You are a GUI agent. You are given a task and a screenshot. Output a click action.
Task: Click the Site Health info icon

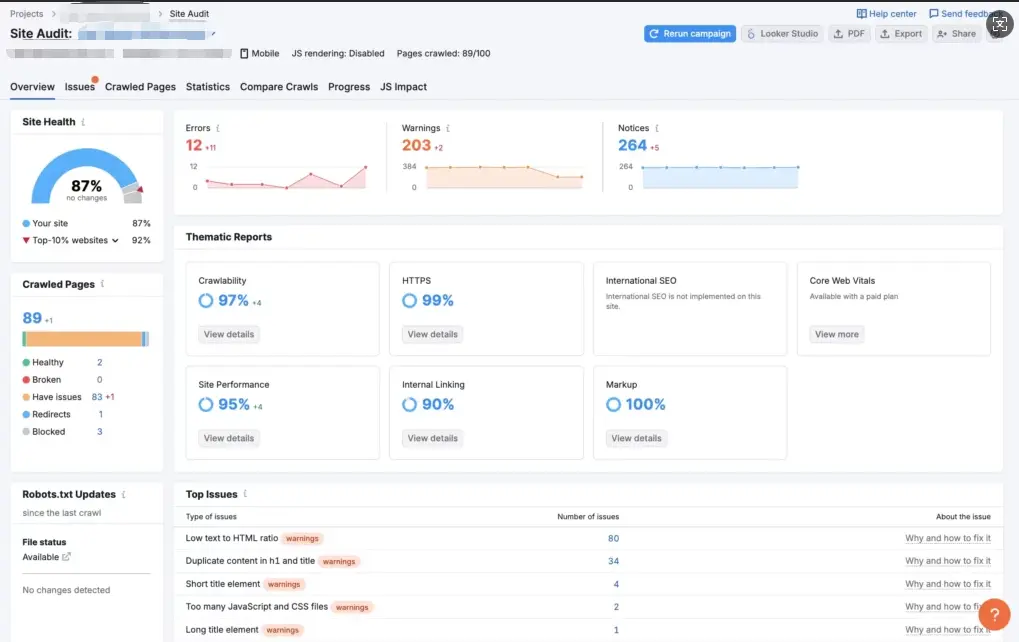(83, 122)
